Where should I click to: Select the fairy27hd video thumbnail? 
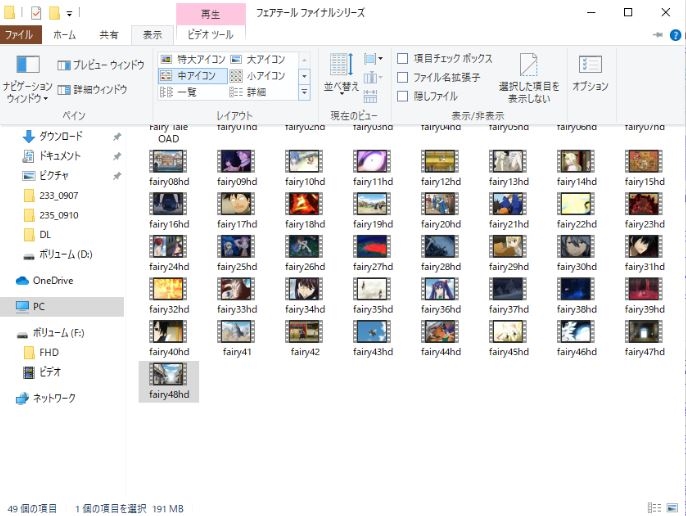(x=372, y=246)
